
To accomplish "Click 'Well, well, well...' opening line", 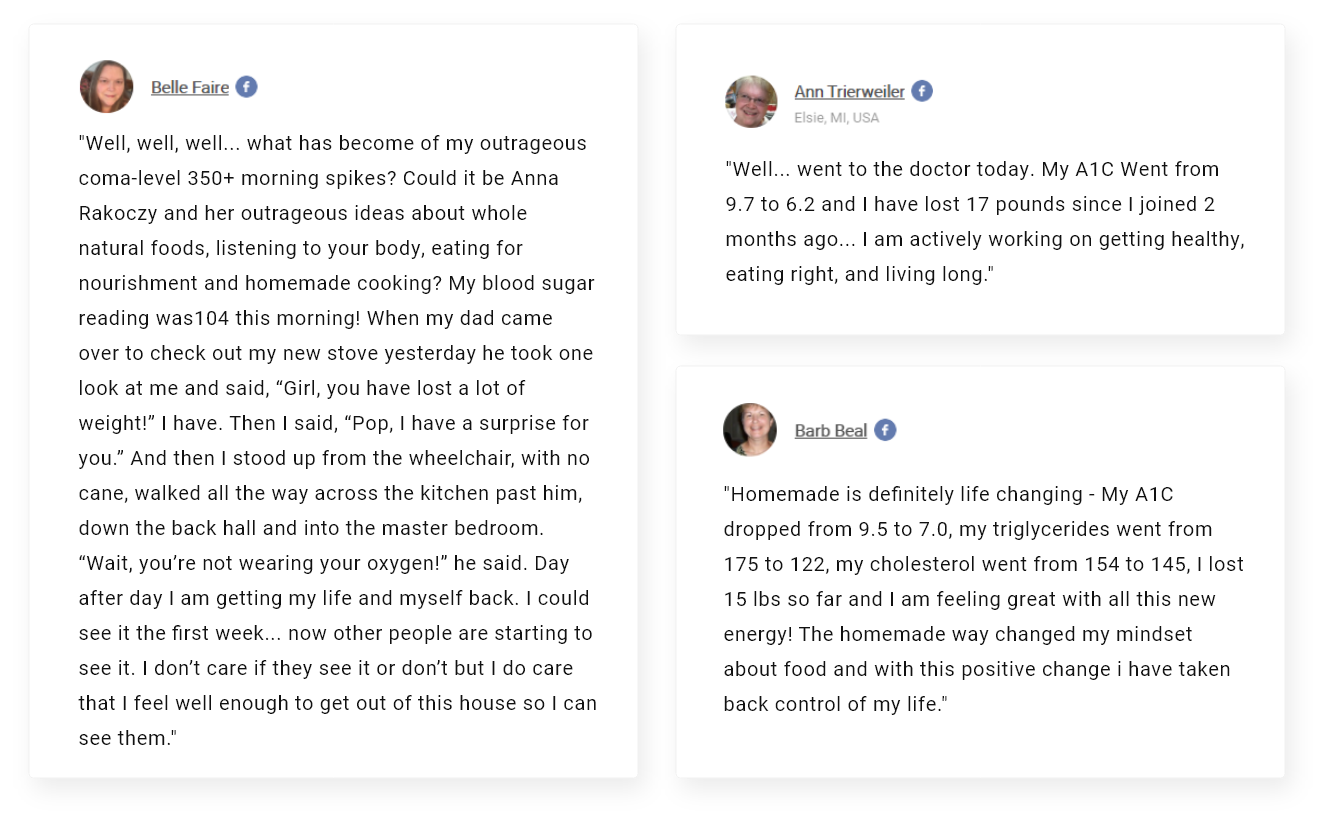I will pos(160,143).
